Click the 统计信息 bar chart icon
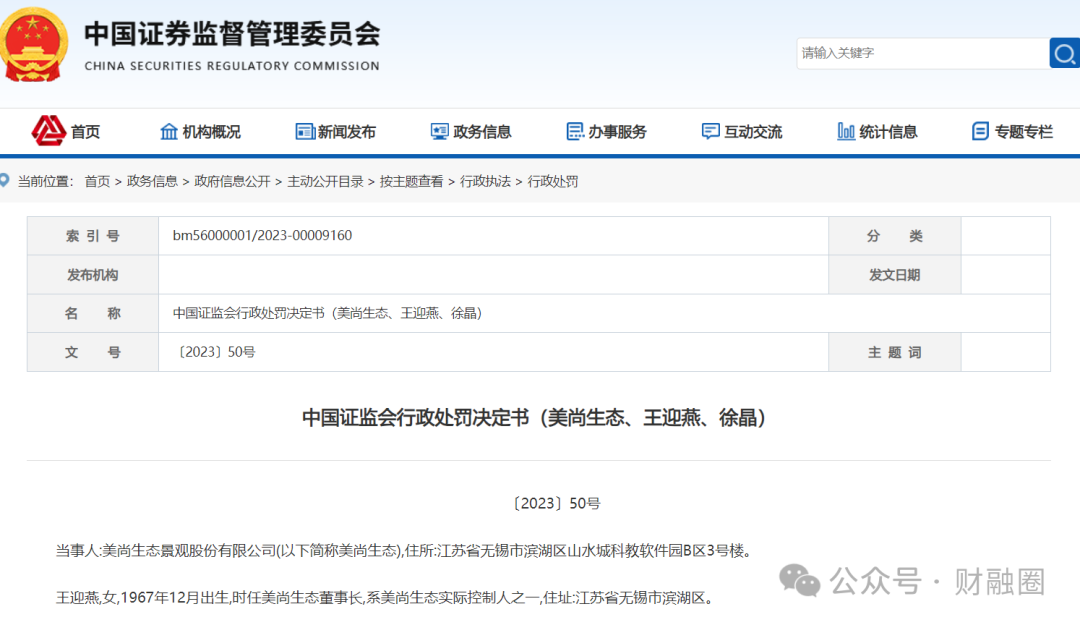The height and width of the screenshot is (625, 1080). coord(846,131)
